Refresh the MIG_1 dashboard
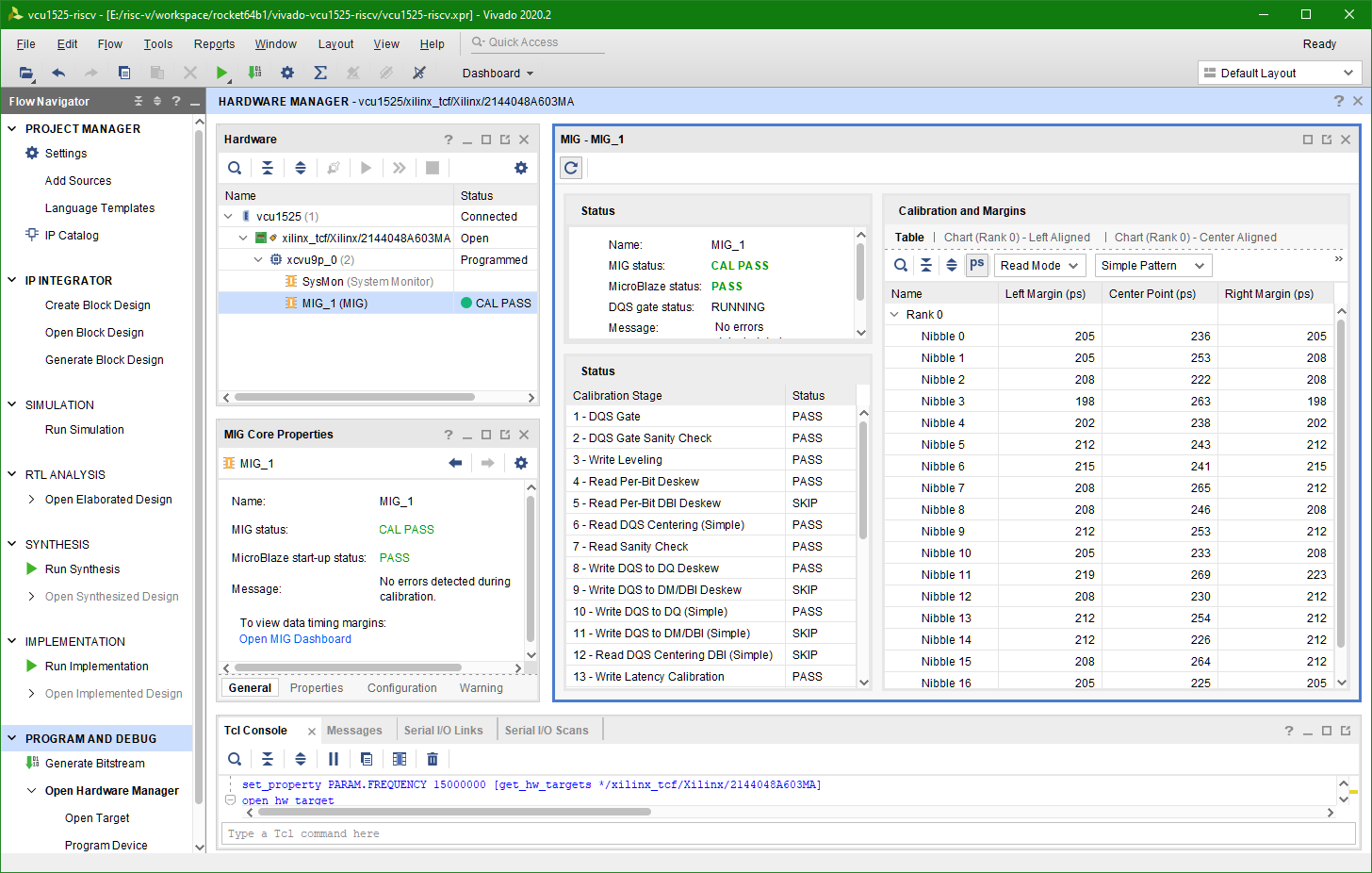1372x873 pixels. point(571,168)
